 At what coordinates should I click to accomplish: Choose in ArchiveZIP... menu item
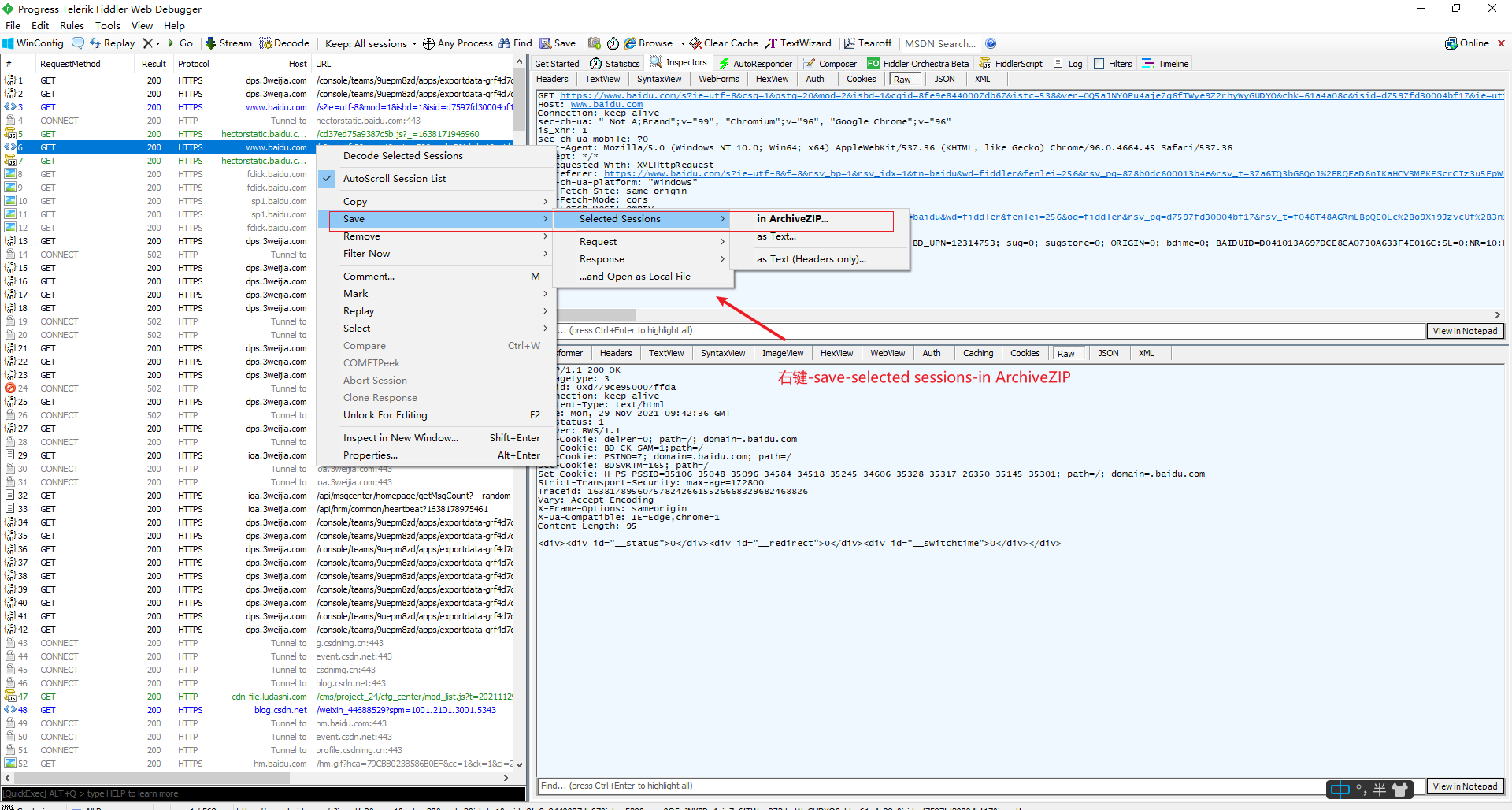click(x=820, y=219)
